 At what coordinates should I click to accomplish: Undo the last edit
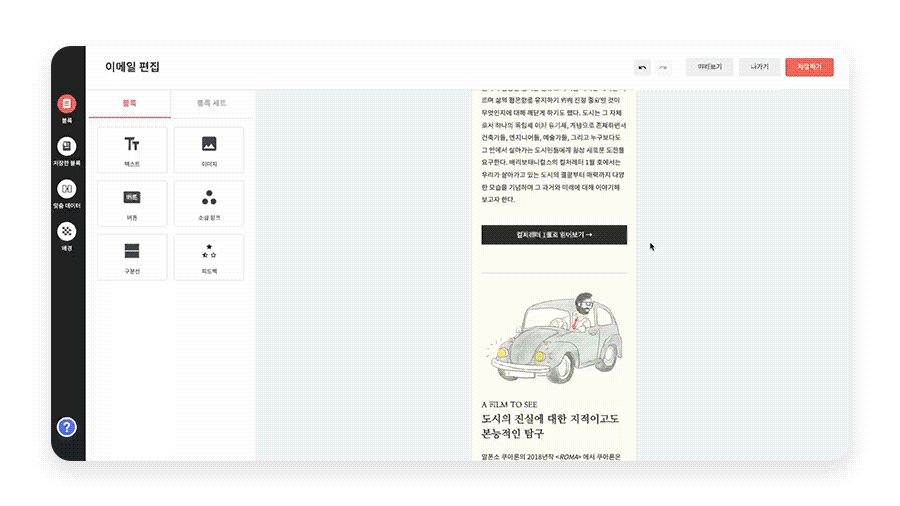642,67
